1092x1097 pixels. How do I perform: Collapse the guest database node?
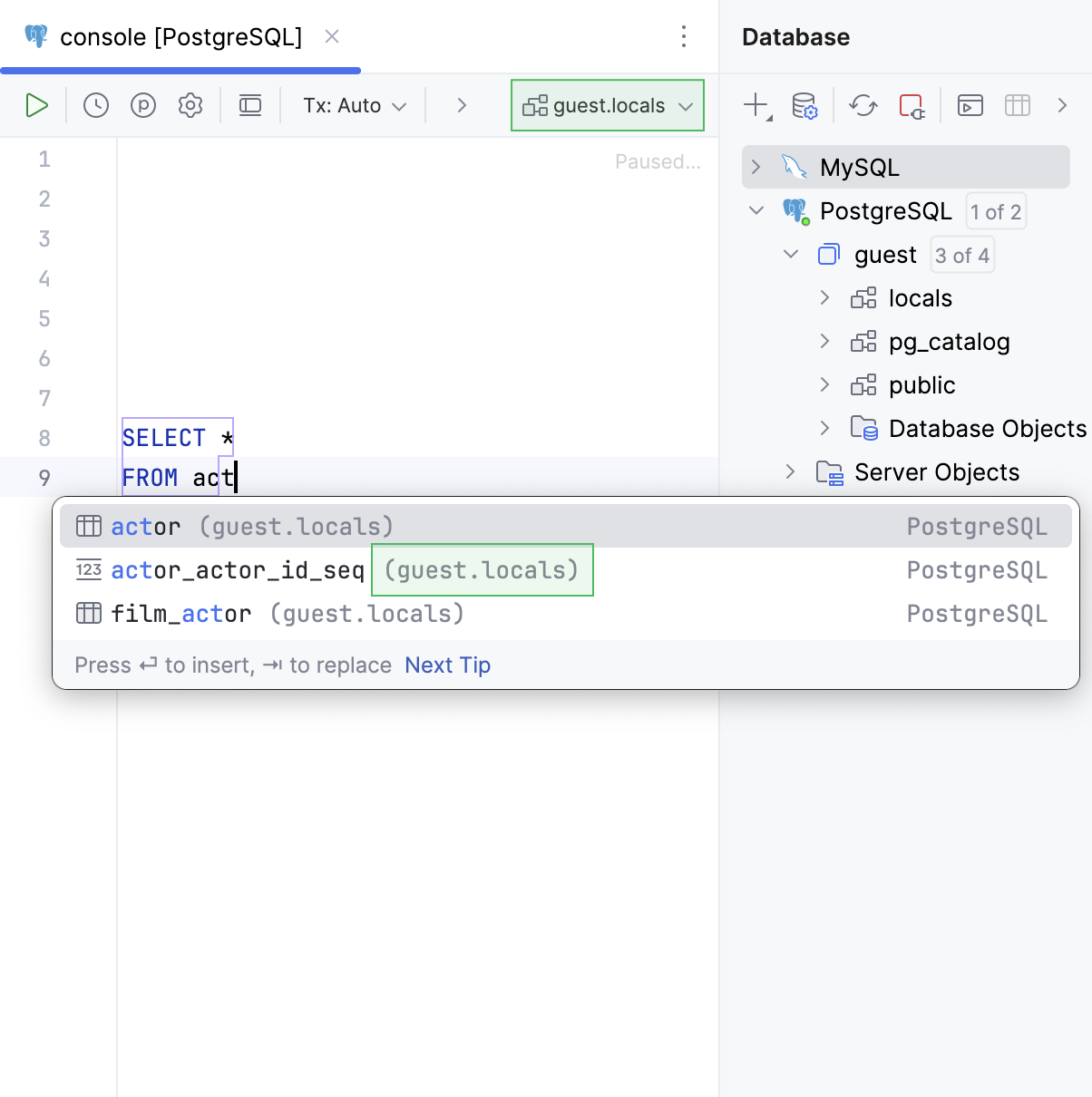(791, 254)
